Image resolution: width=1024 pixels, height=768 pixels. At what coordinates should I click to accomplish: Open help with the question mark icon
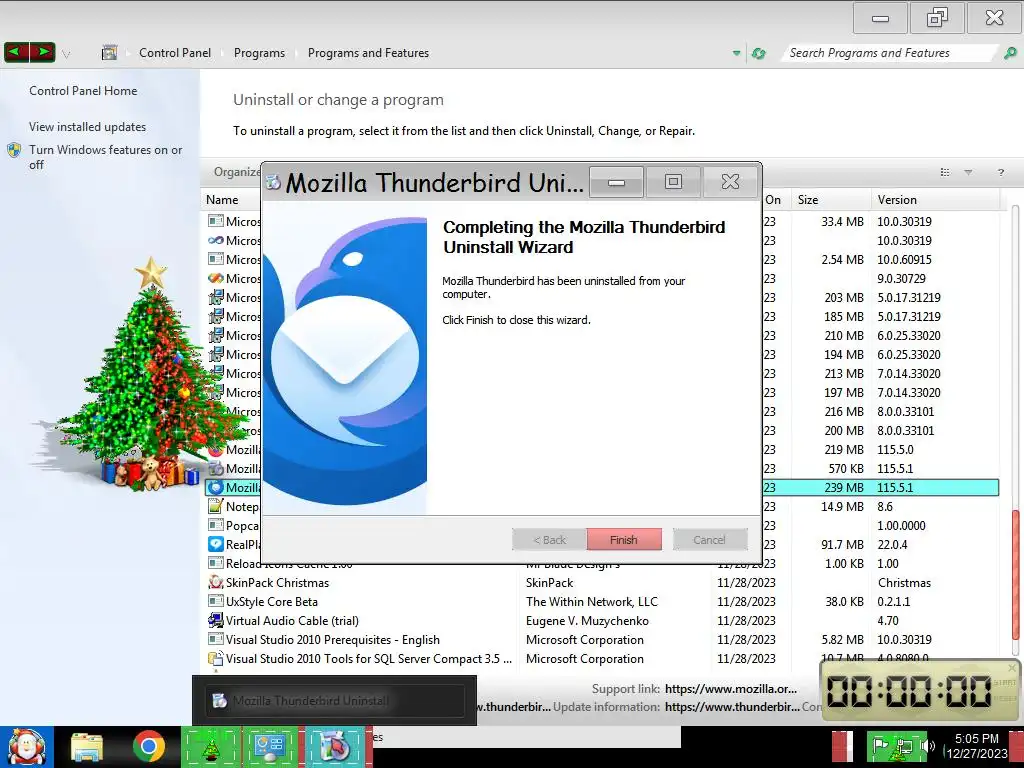coord(1000,172)
